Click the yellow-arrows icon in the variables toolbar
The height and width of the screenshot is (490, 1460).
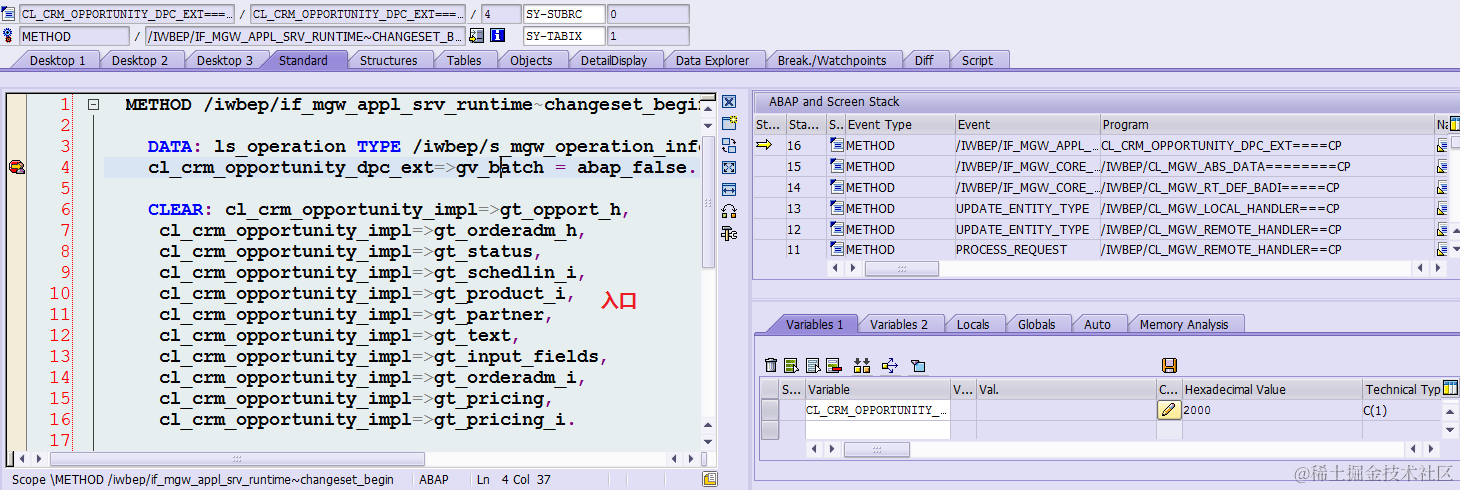pyautogui.click(x=862, y=366)
